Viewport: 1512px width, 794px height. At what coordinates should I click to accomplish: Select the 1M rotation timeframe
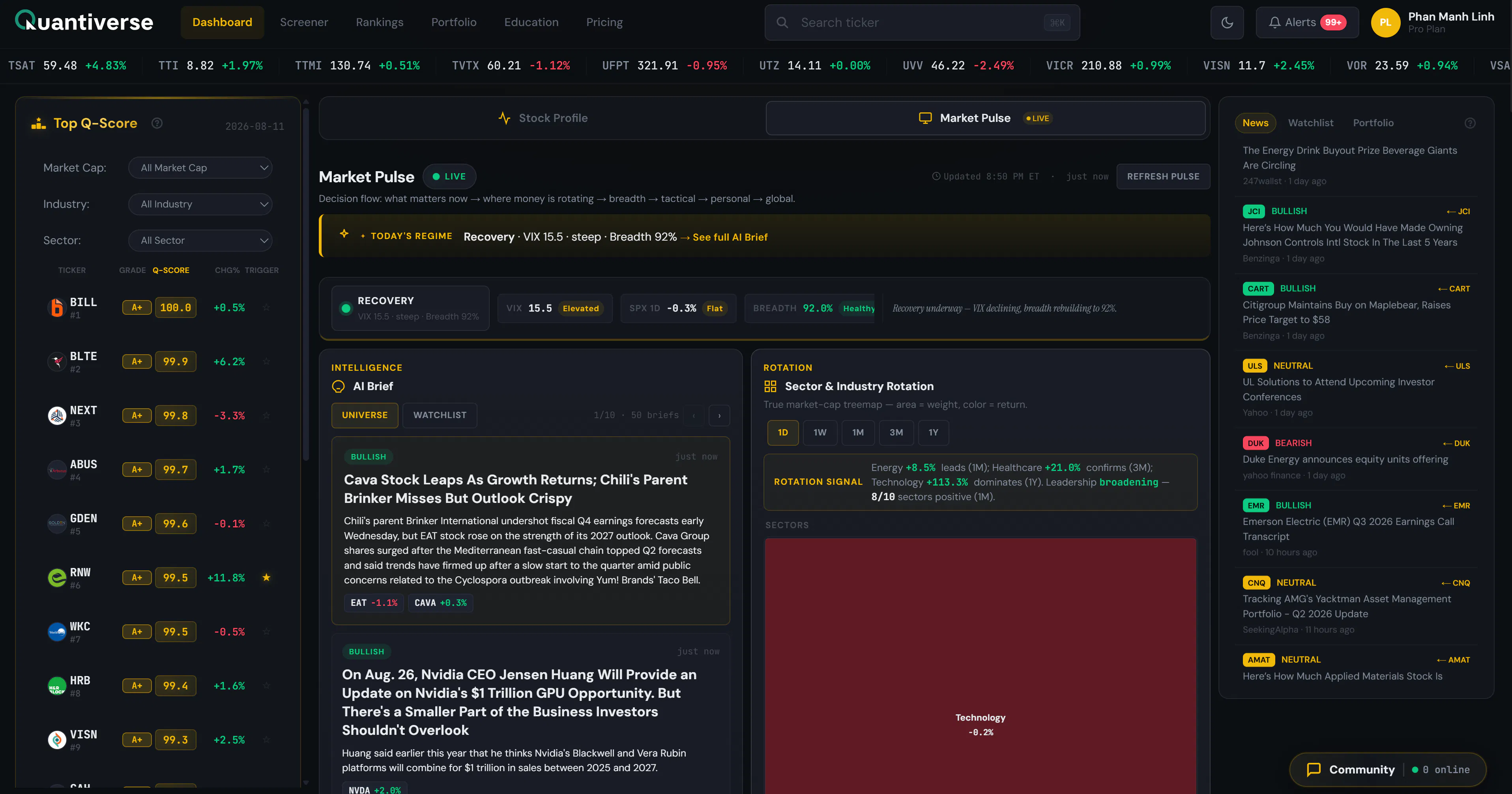(x=858, y=433)
